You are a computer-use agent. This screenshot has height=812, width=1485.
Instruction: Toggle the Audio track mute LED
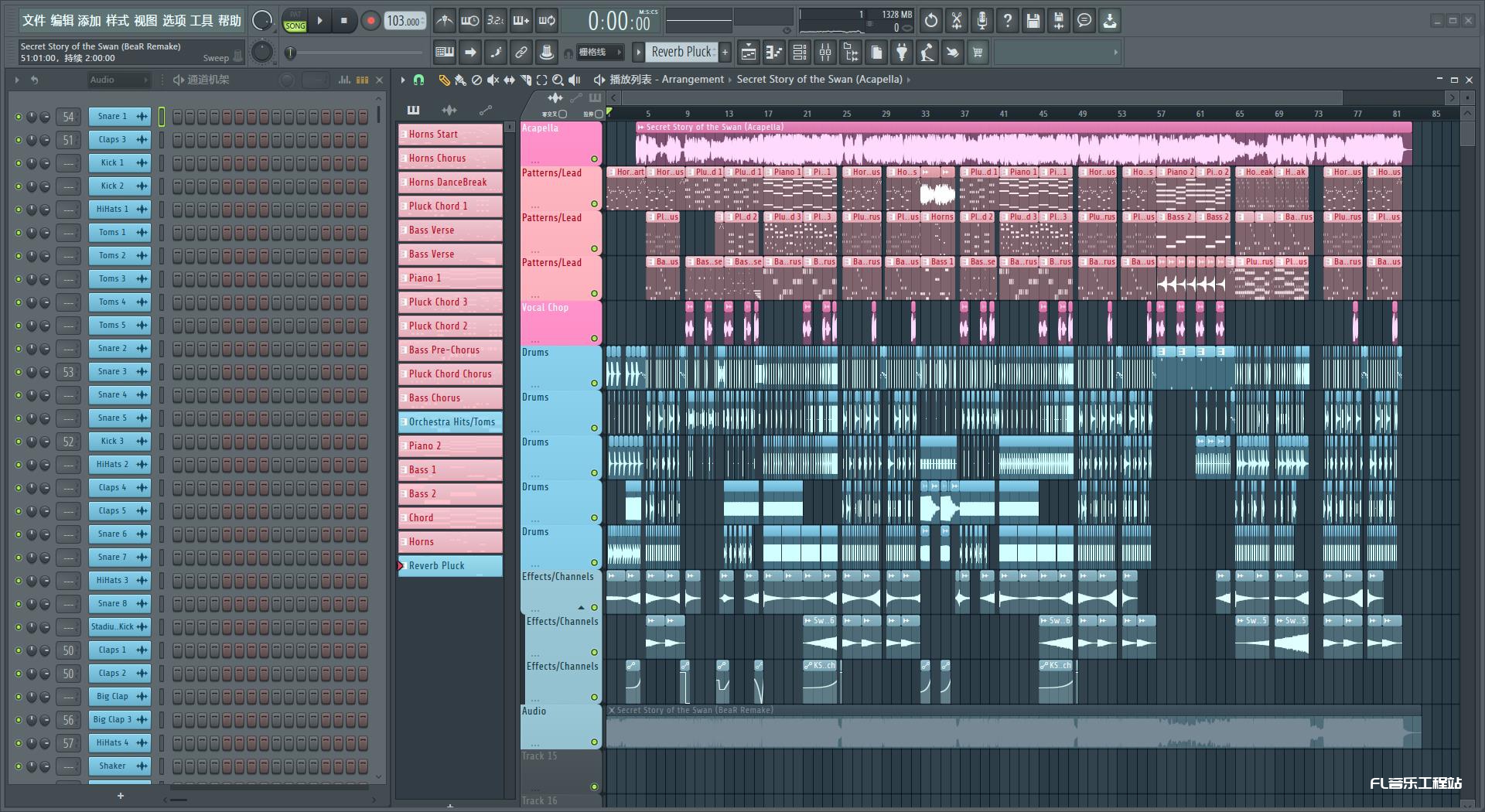click(594, 742)
